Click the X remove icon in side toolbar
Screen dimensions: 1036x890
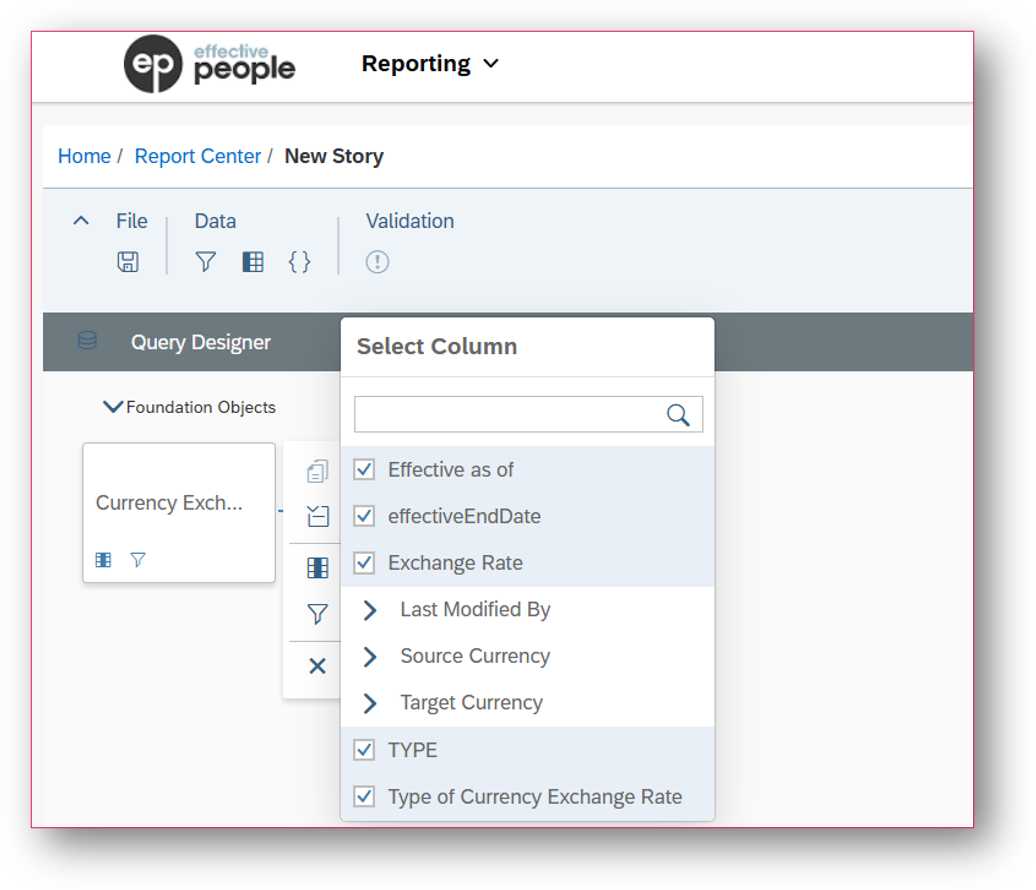coord(318,666)
